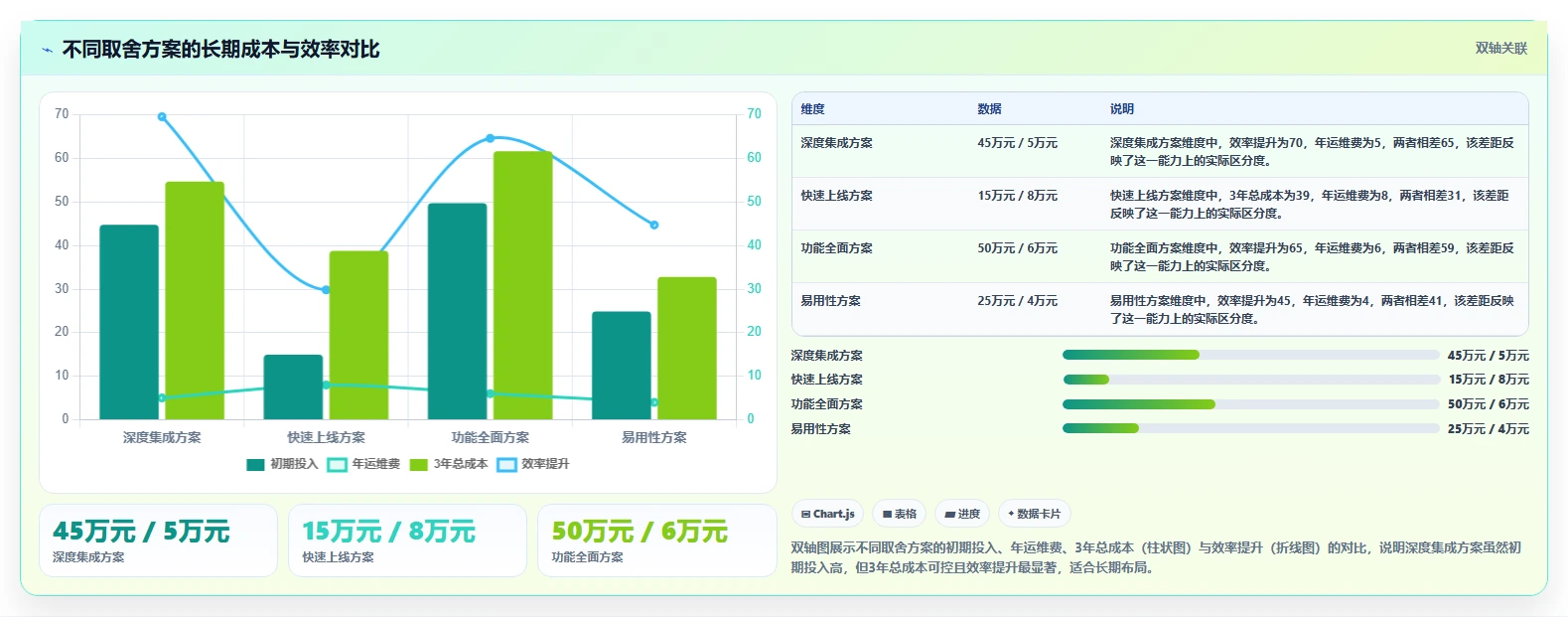1568x617 pixels.
Task: Click the 功能全面方案 light green 3年总成本 bar
Action: pyautogui.click(x=522, y=285)
